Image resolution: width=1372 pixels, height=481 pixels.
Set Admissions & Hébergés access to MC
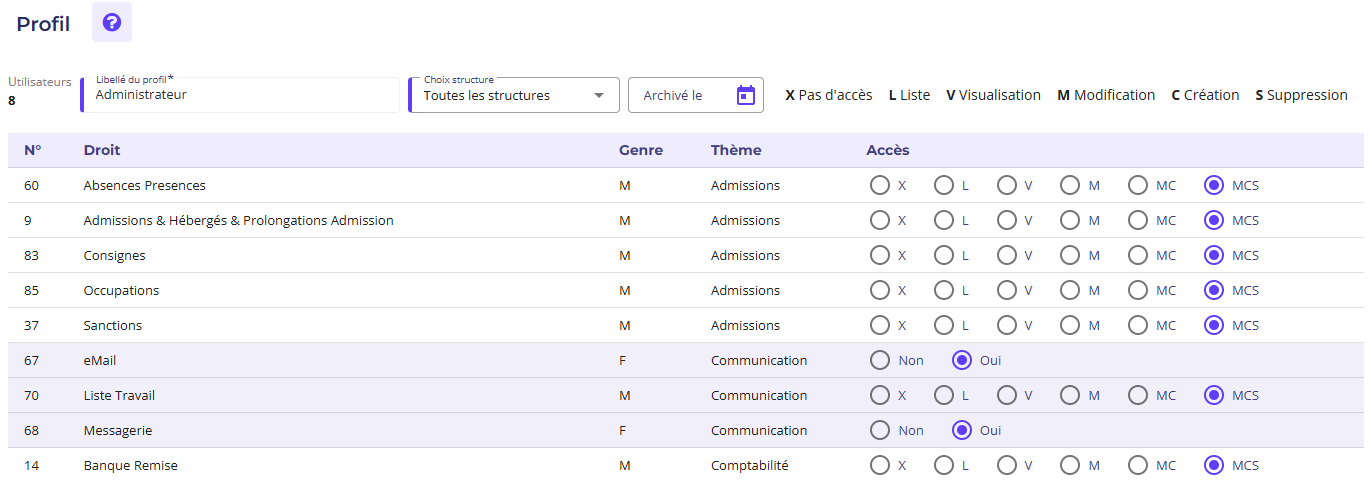click(1138, 220)
